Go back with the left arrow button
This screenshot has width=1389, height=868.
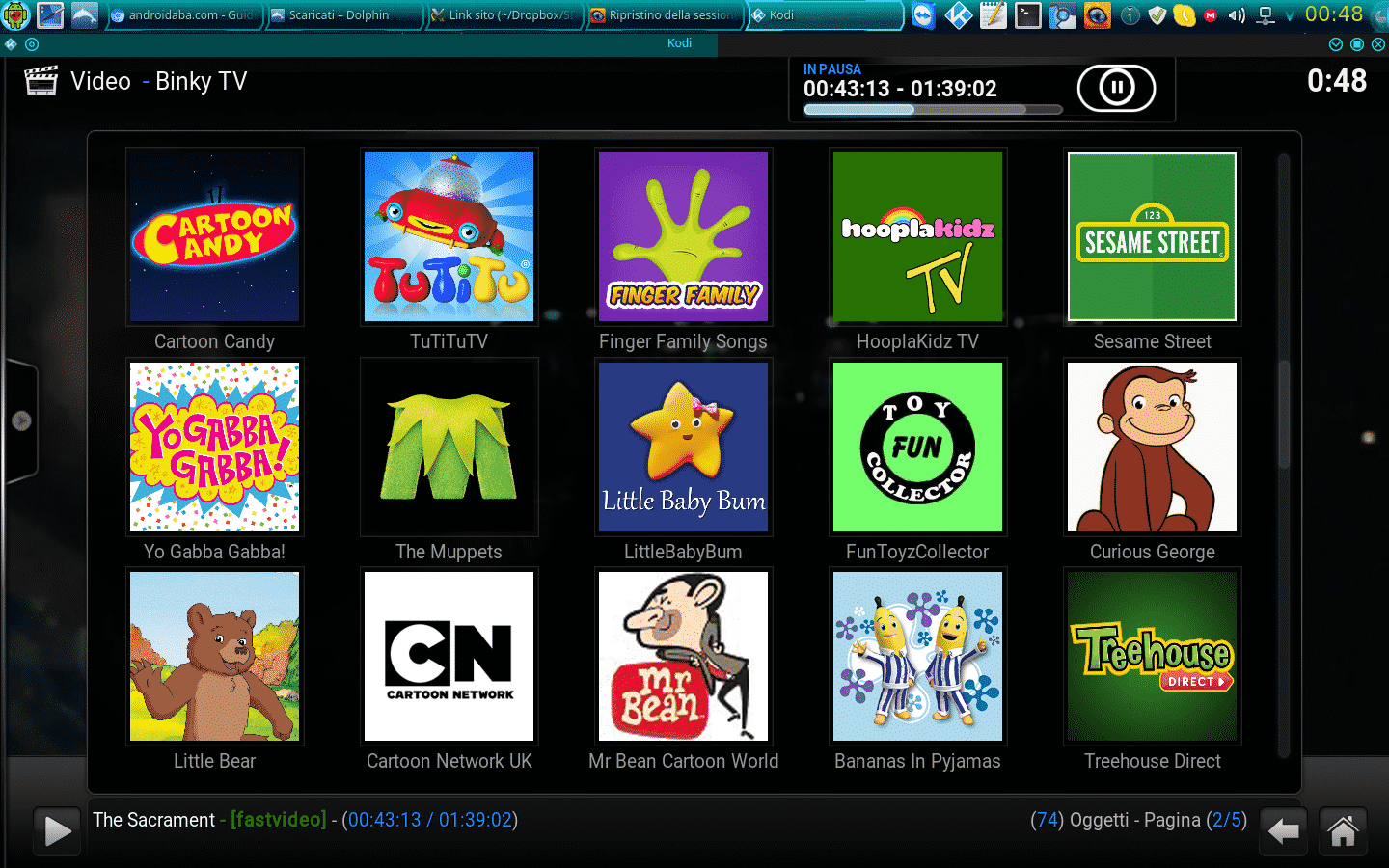1284,830
